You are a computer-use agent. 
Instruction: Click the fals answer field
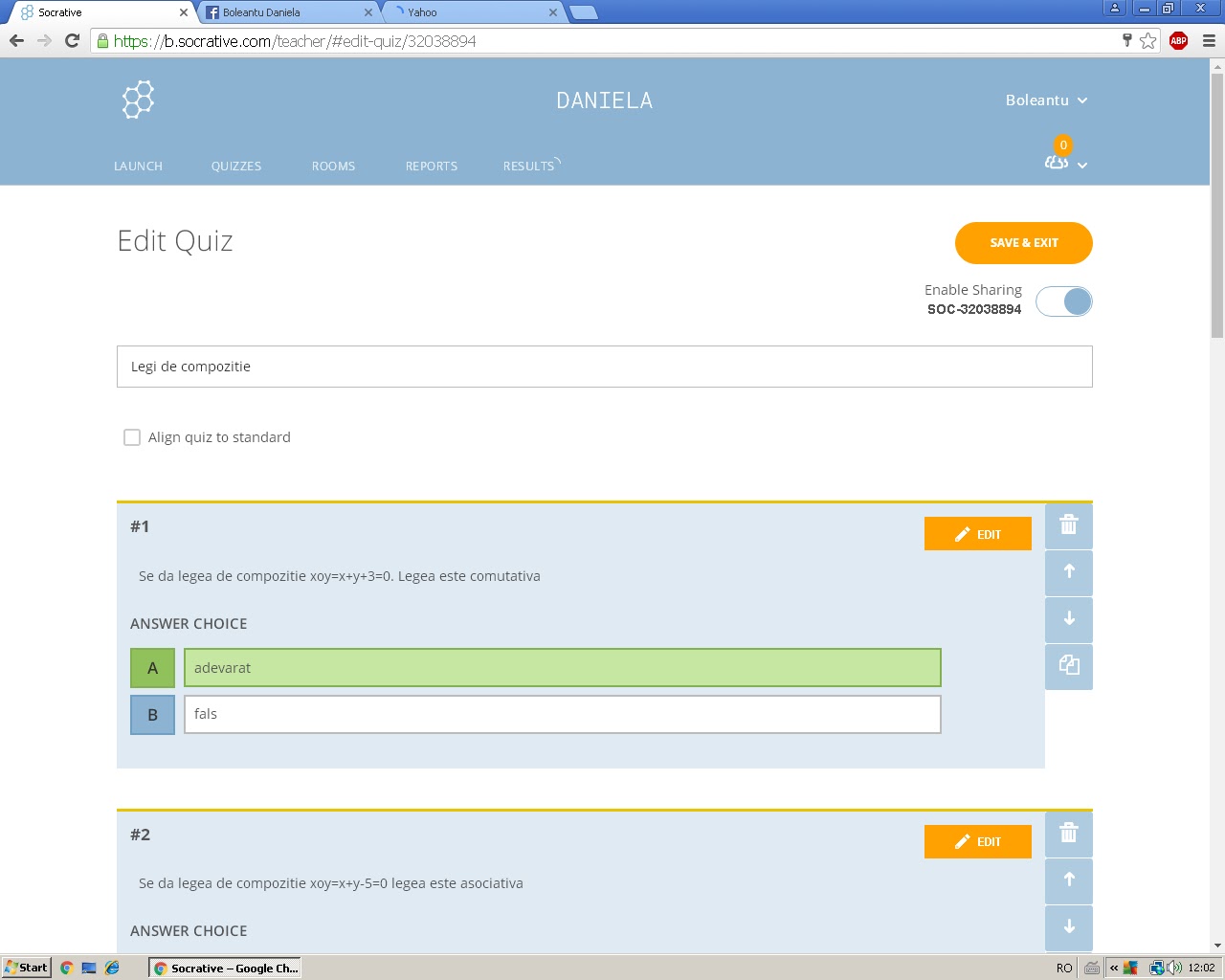click(563, 714)
